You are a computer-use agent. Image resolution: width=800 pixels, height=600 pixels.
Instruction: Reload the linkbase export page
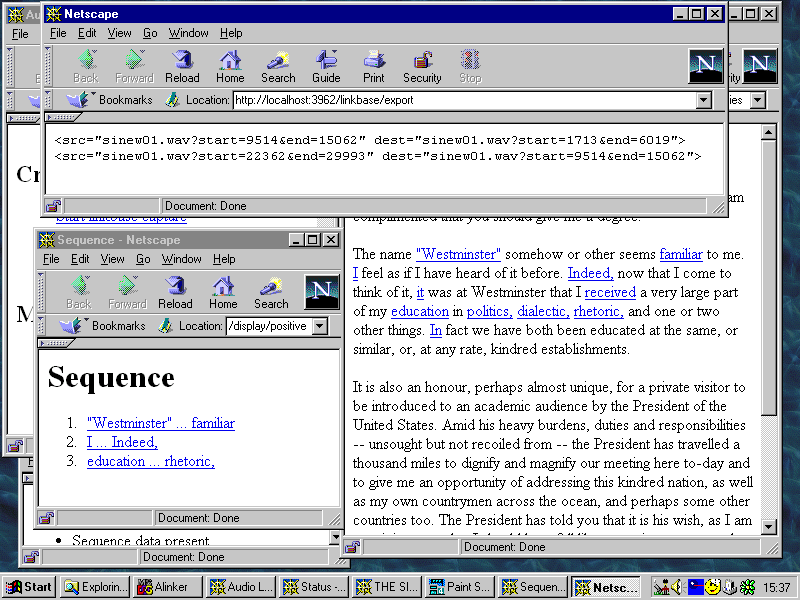point(182,66)
